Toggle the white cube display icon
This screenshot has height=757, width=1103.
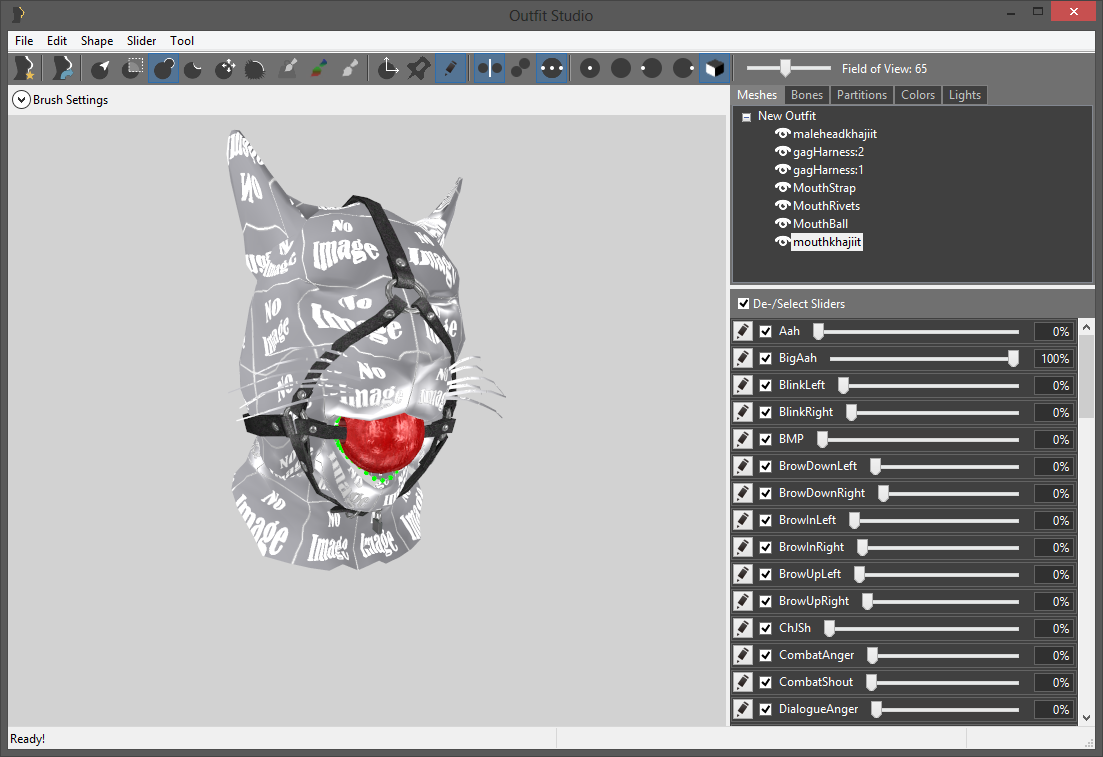pyautogui.click(x=715, y=68)
